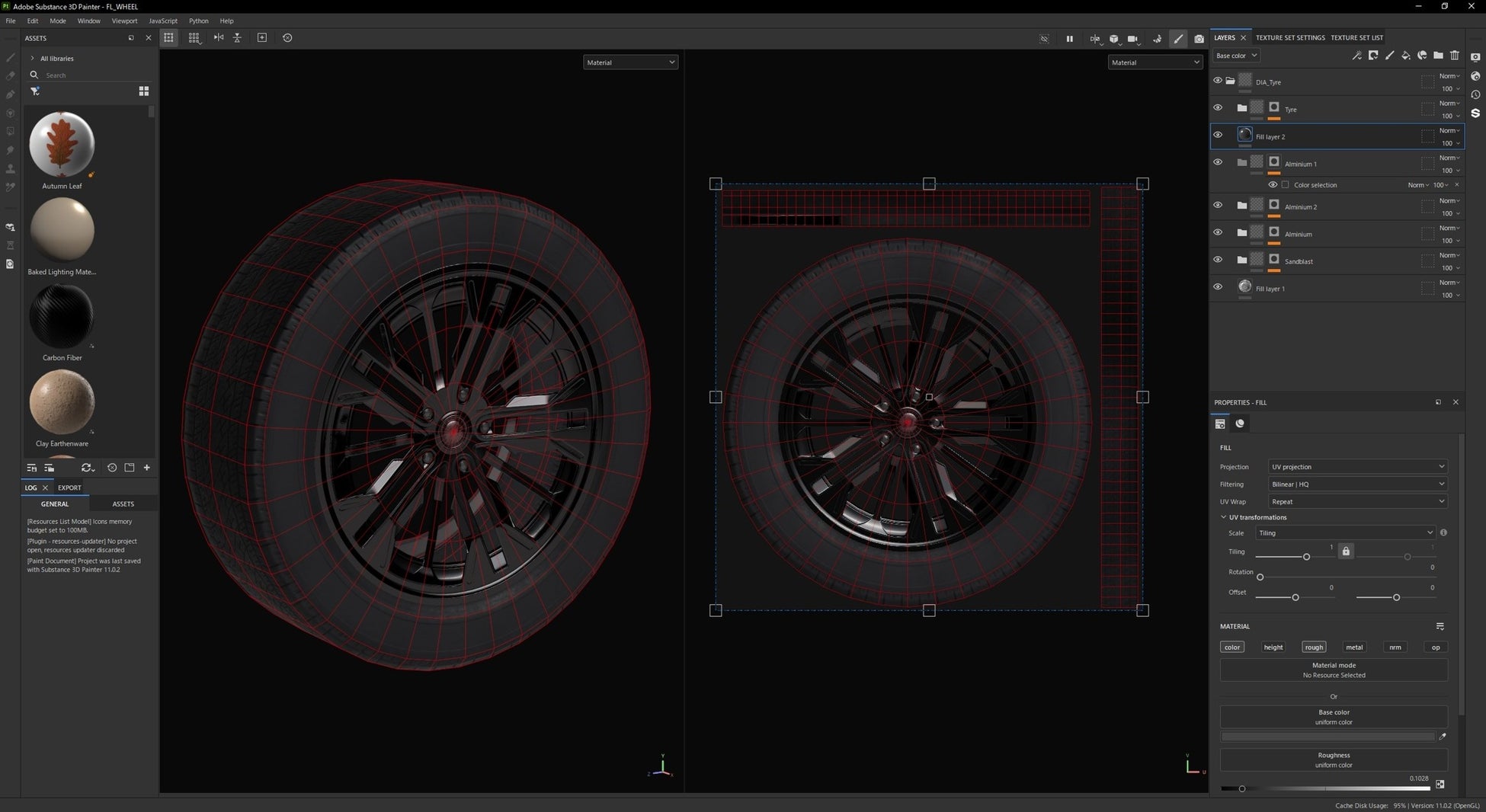Open the Projection dropdown
The height and width of the screenshot is (812, 1486).
point(1356,467)
